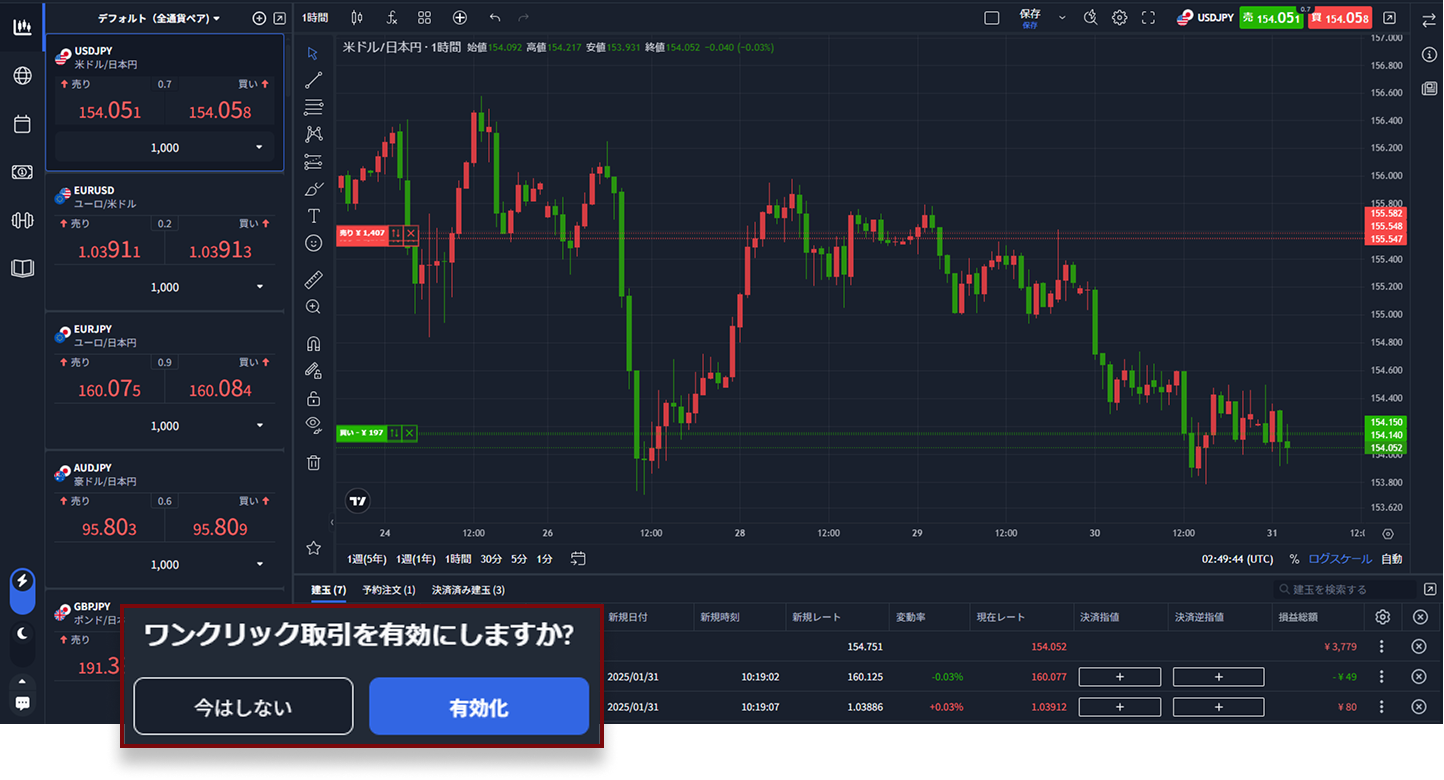The height and width of the screenshot is (780, 1444).
Task: Switch to the 予約注文 (1) tab
Action: click(388, 590)
